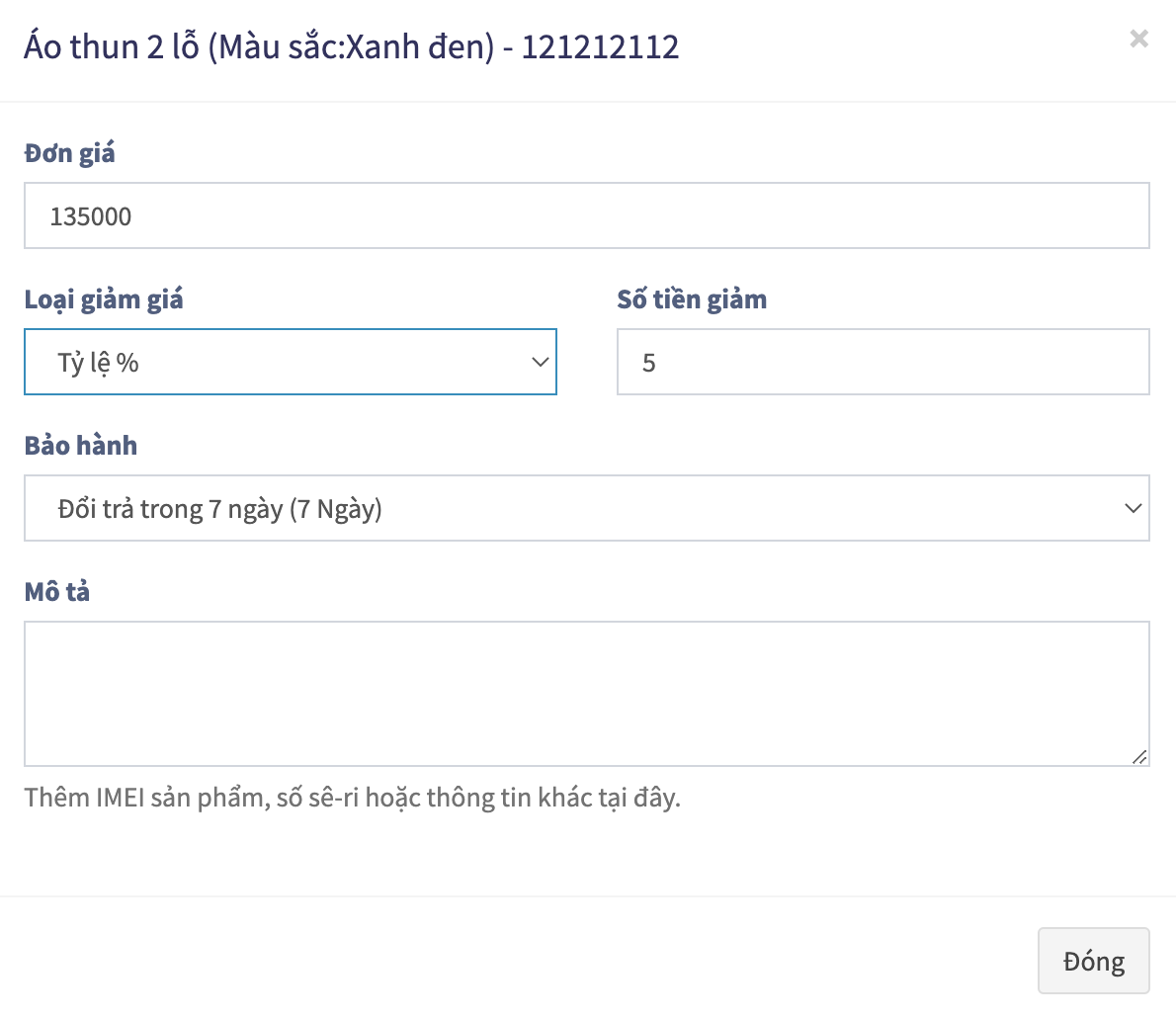
Task: Click the chevron arrow beside Tỷ lệ %
Action: click(540, 362)
